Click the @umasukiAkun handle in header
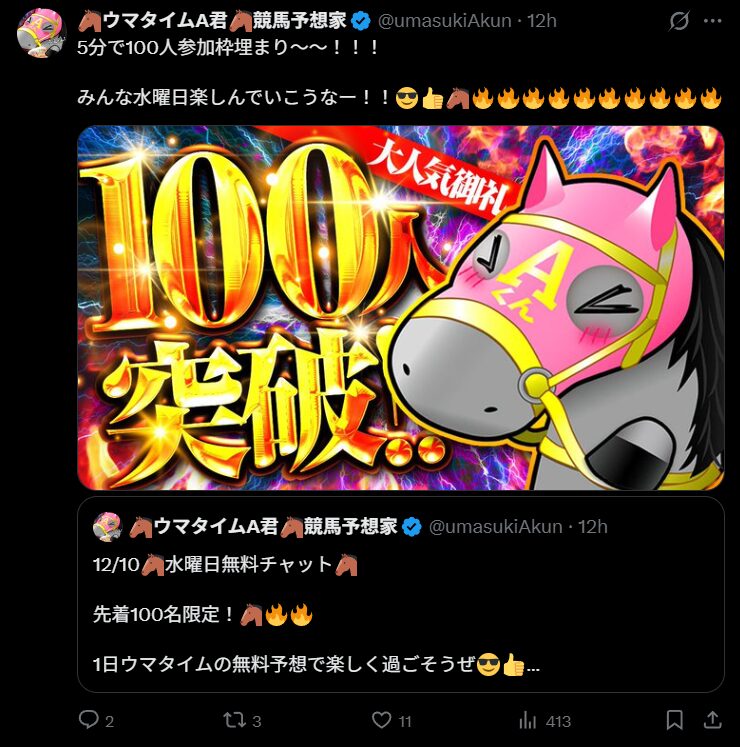 [x=445, y=21]
